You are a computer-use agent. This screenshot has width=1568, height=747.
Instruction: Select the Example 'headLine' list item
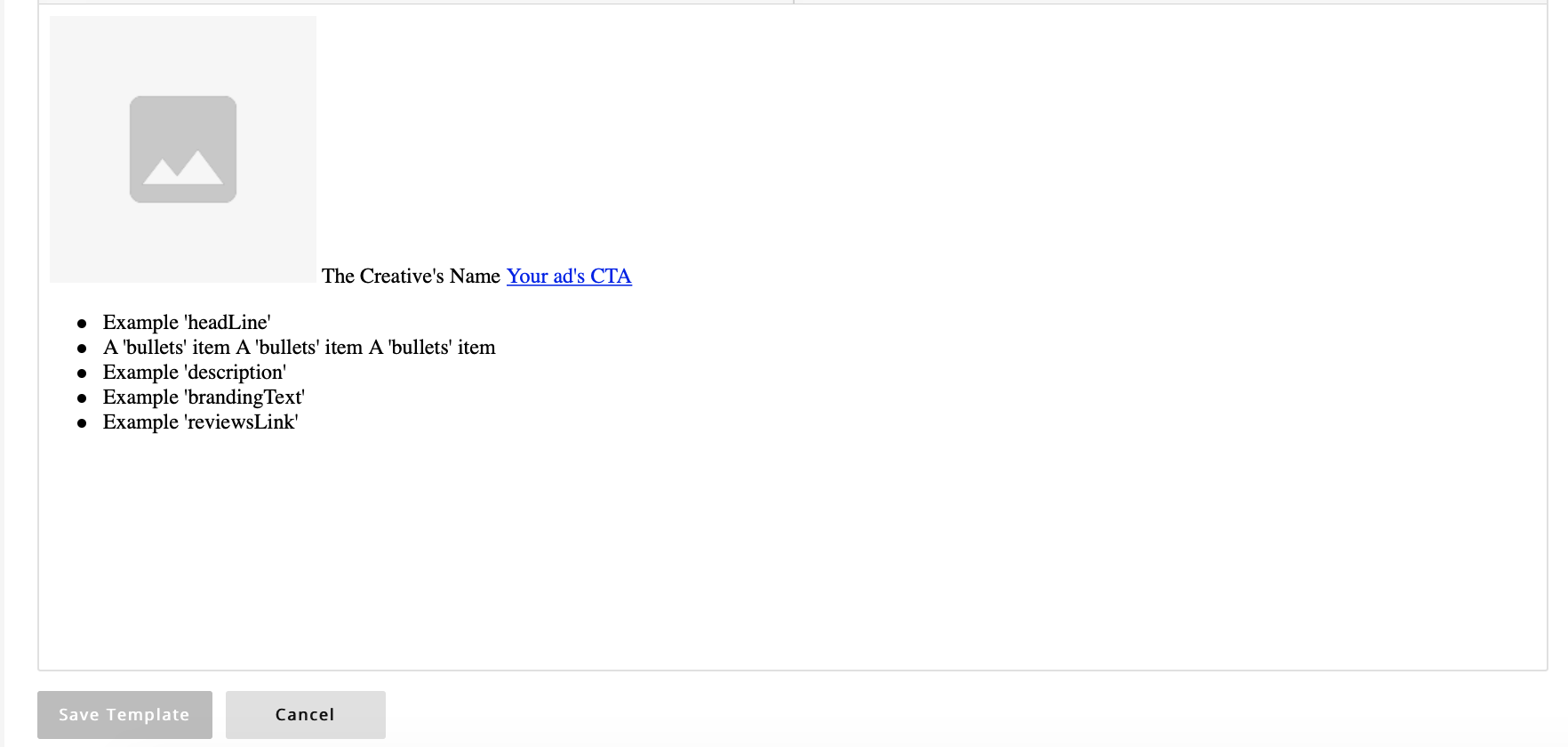click(x=187, y=323)
